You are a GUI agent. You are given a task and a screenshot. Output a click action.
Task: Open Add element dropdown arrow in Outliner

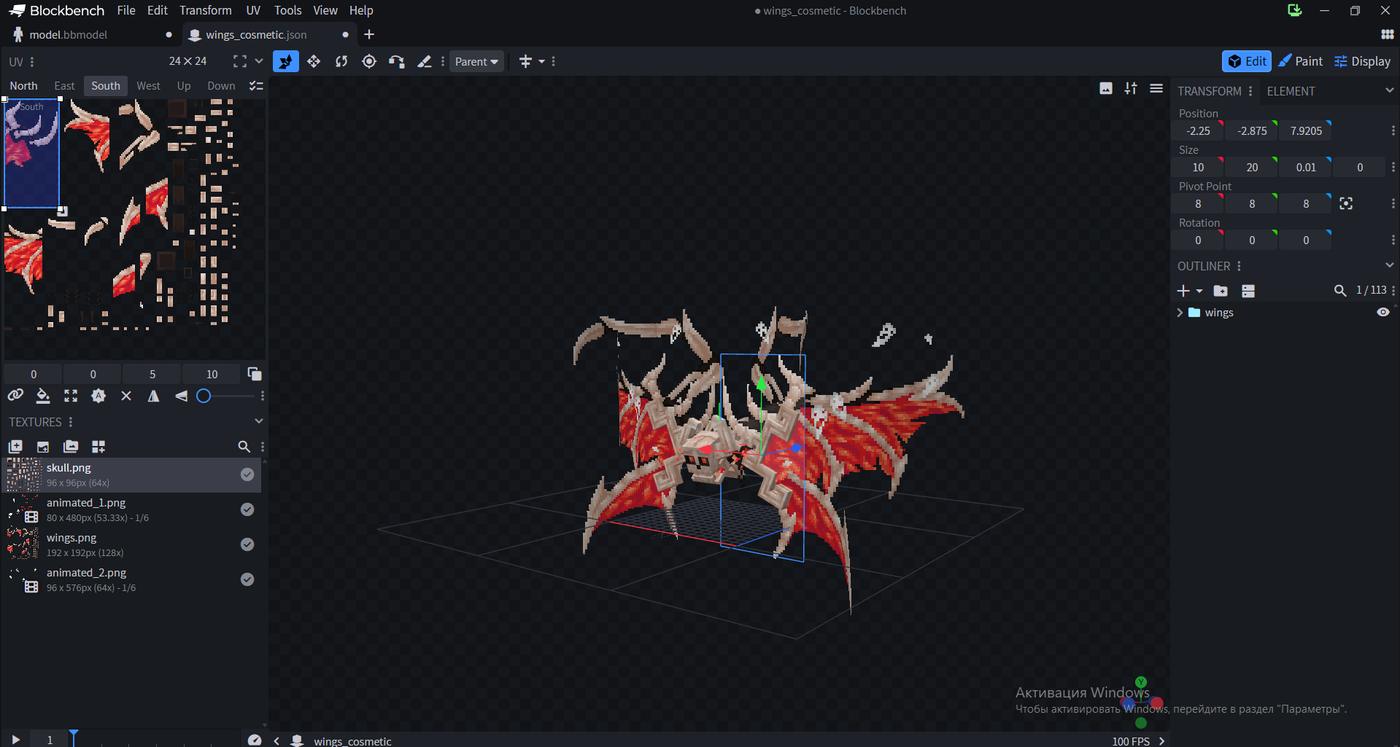pyautogui.click(x=1199, y=291)
